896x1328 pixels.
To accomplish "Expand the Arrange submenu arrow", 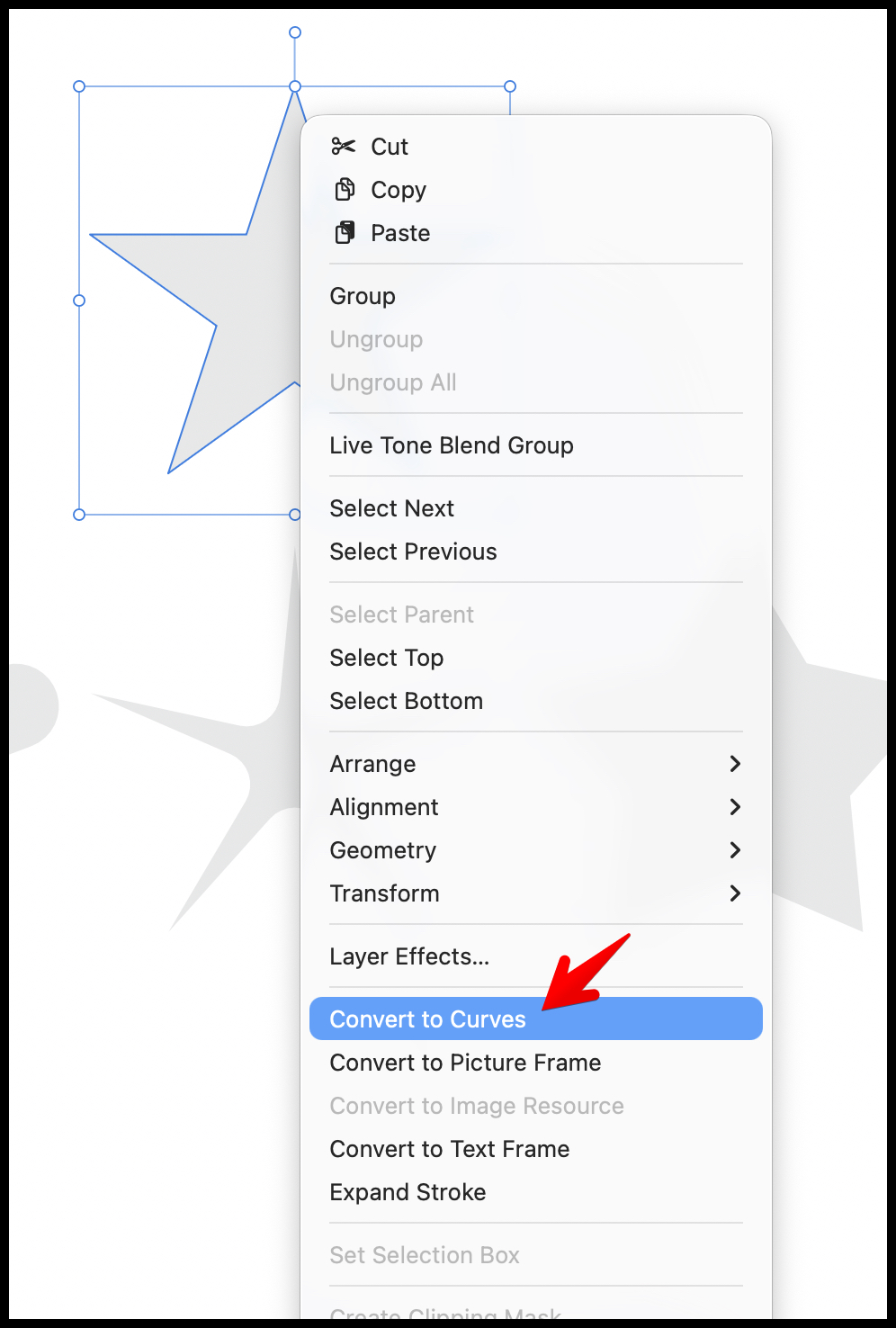I will click(735, 764).
